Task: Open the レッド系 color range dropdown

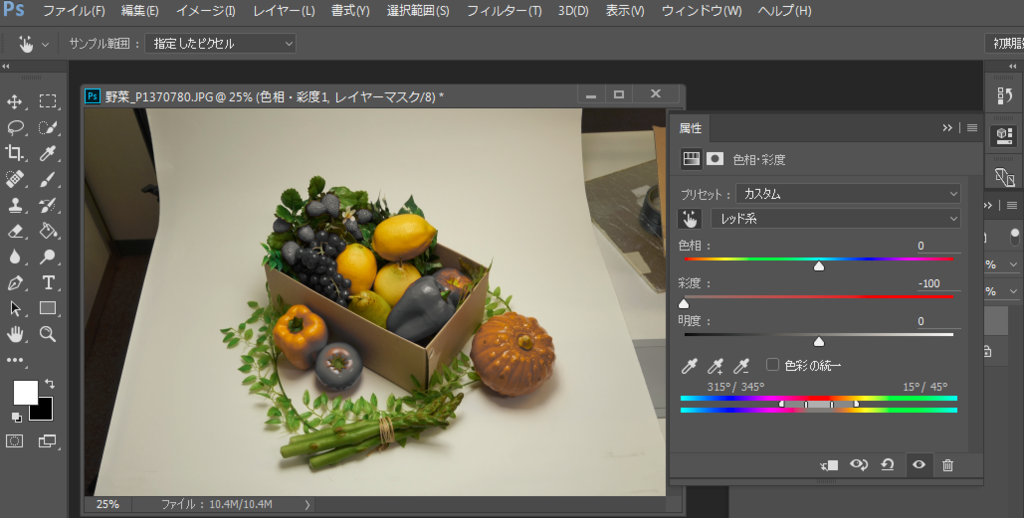Action: 835,219
